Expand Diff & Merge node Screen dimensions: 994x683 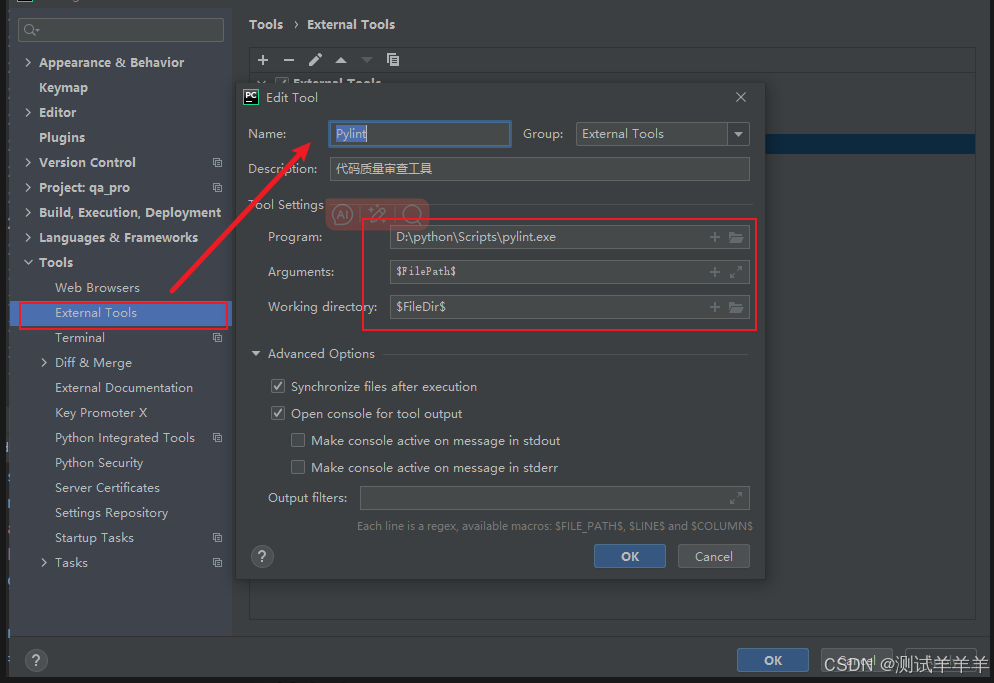[x=44, y=363]
